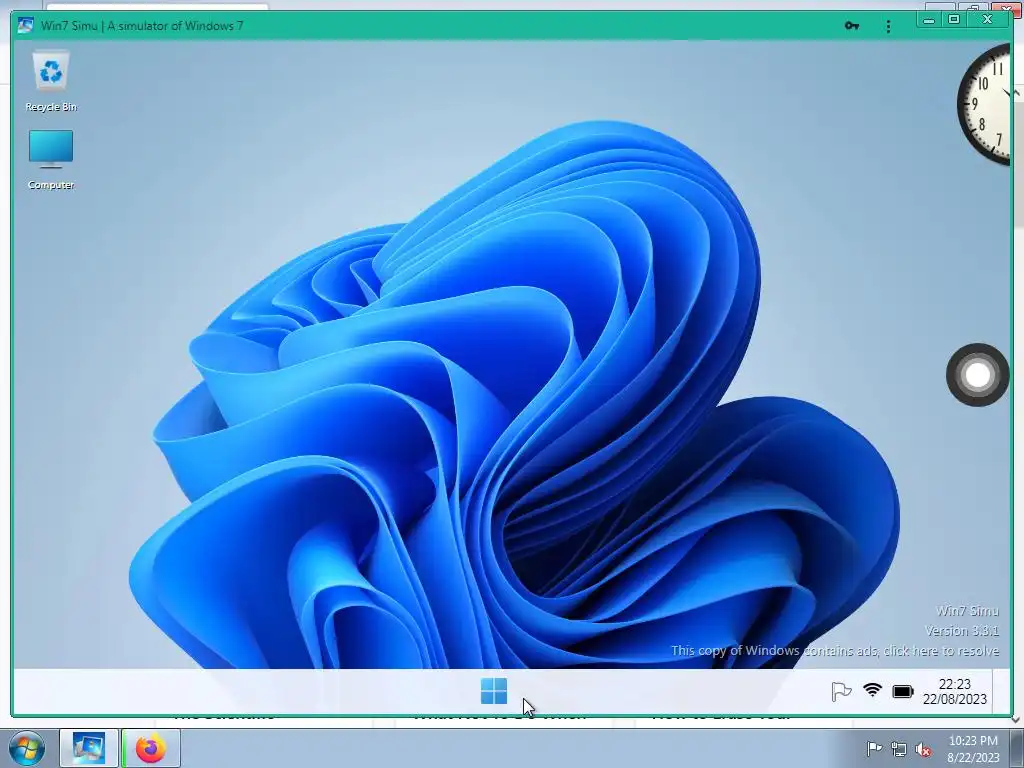Open the Recycle Bin desktop icon

pos(51,82)
